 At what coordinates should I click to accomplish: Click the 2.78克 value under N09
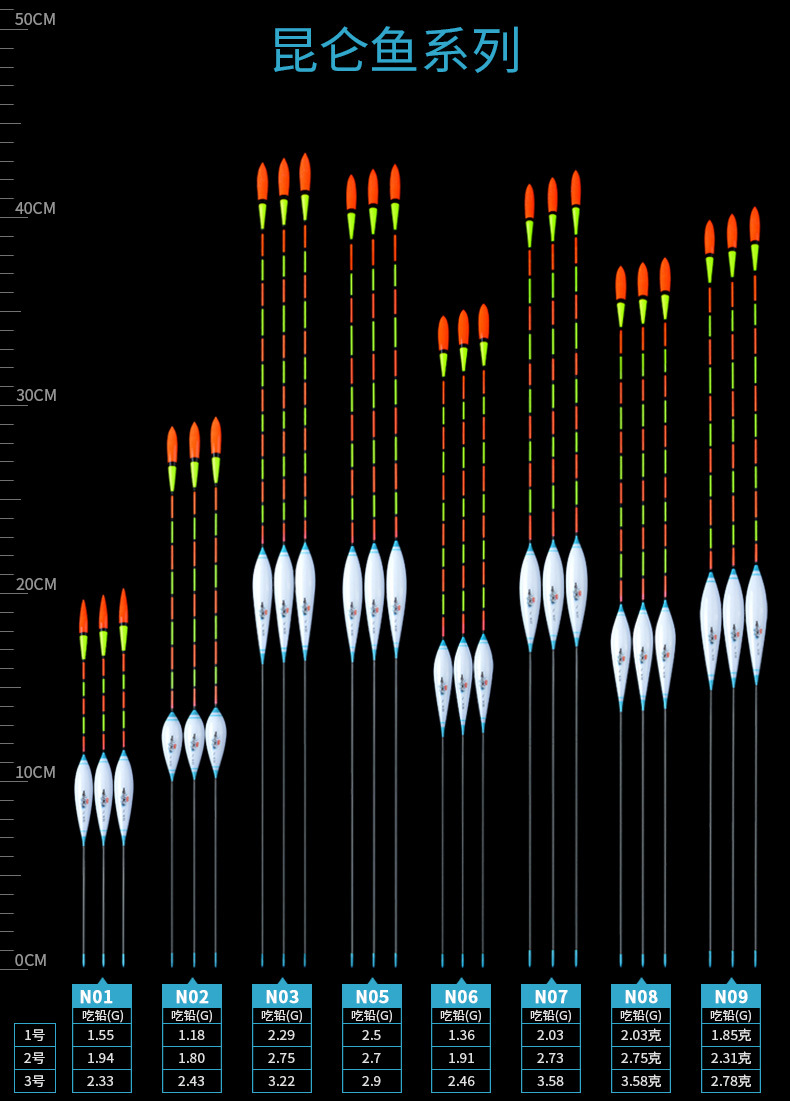click(730, 1081)
